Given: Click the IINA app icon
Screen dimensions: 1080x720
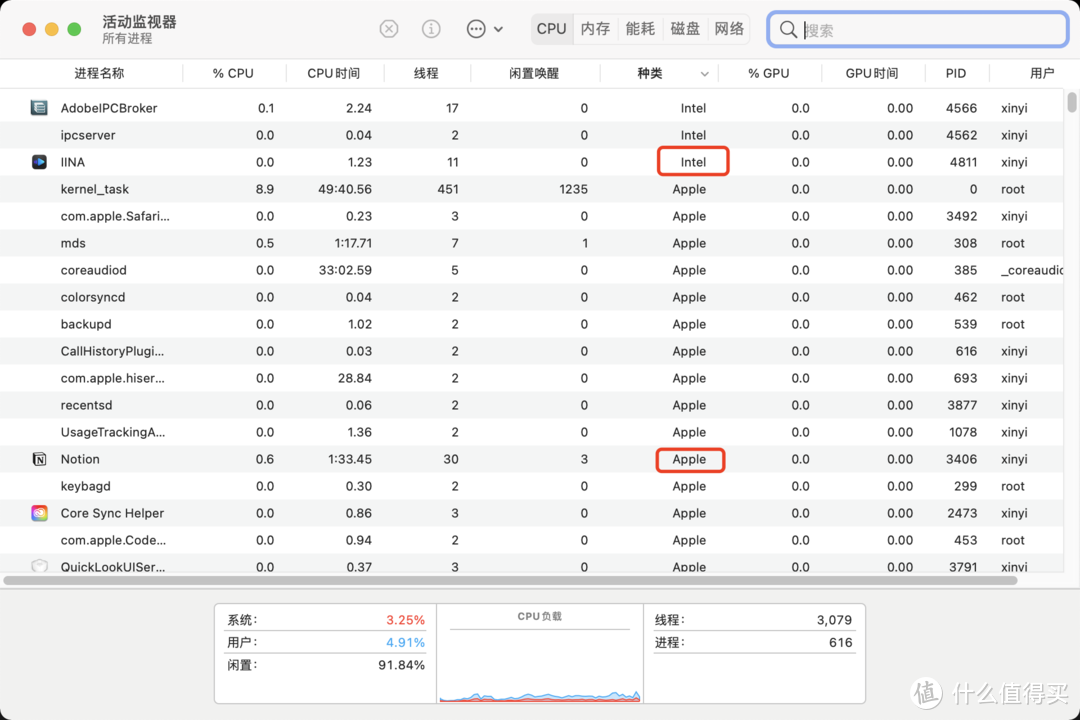Looking at the screenshot, I should [38, 161].
